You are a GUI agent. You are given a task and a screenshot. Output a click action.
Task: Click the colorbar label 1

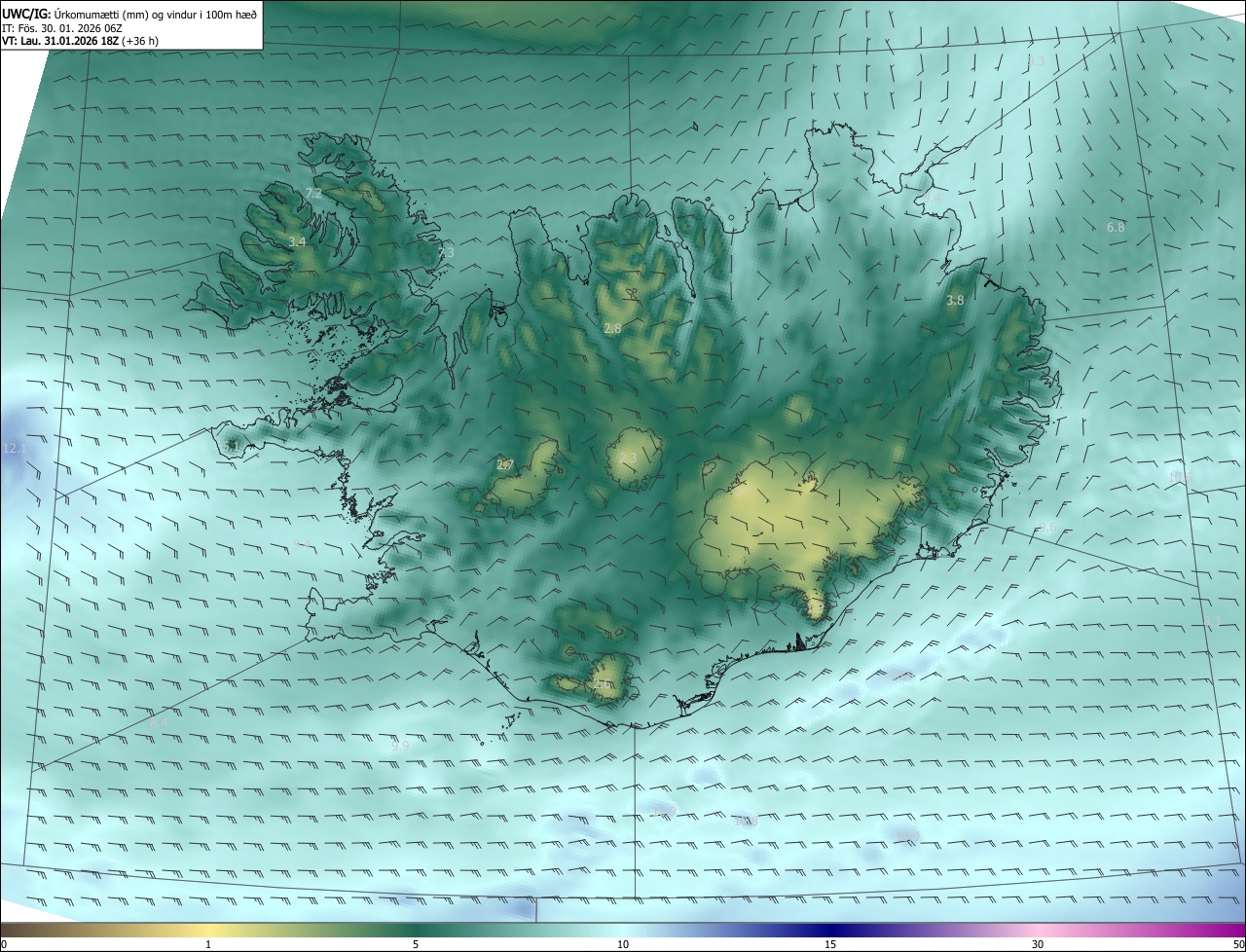tap(208, 944)
